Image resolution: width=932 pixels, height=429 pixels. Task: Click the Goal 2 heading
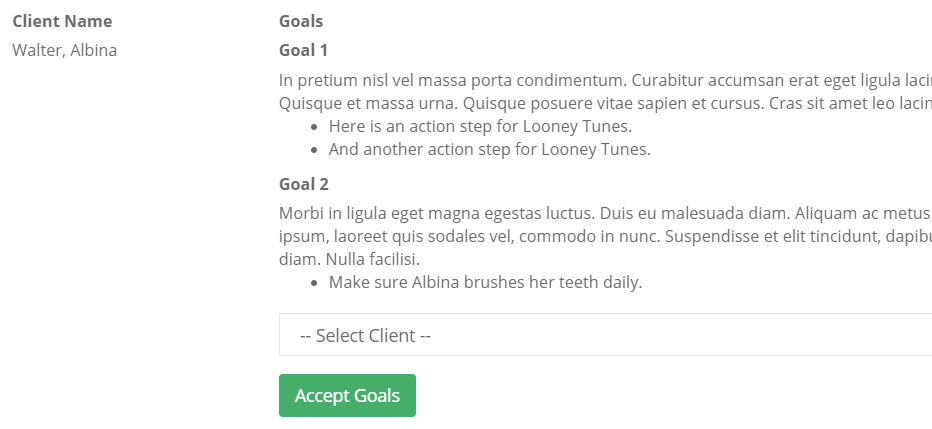pos(303,184)
